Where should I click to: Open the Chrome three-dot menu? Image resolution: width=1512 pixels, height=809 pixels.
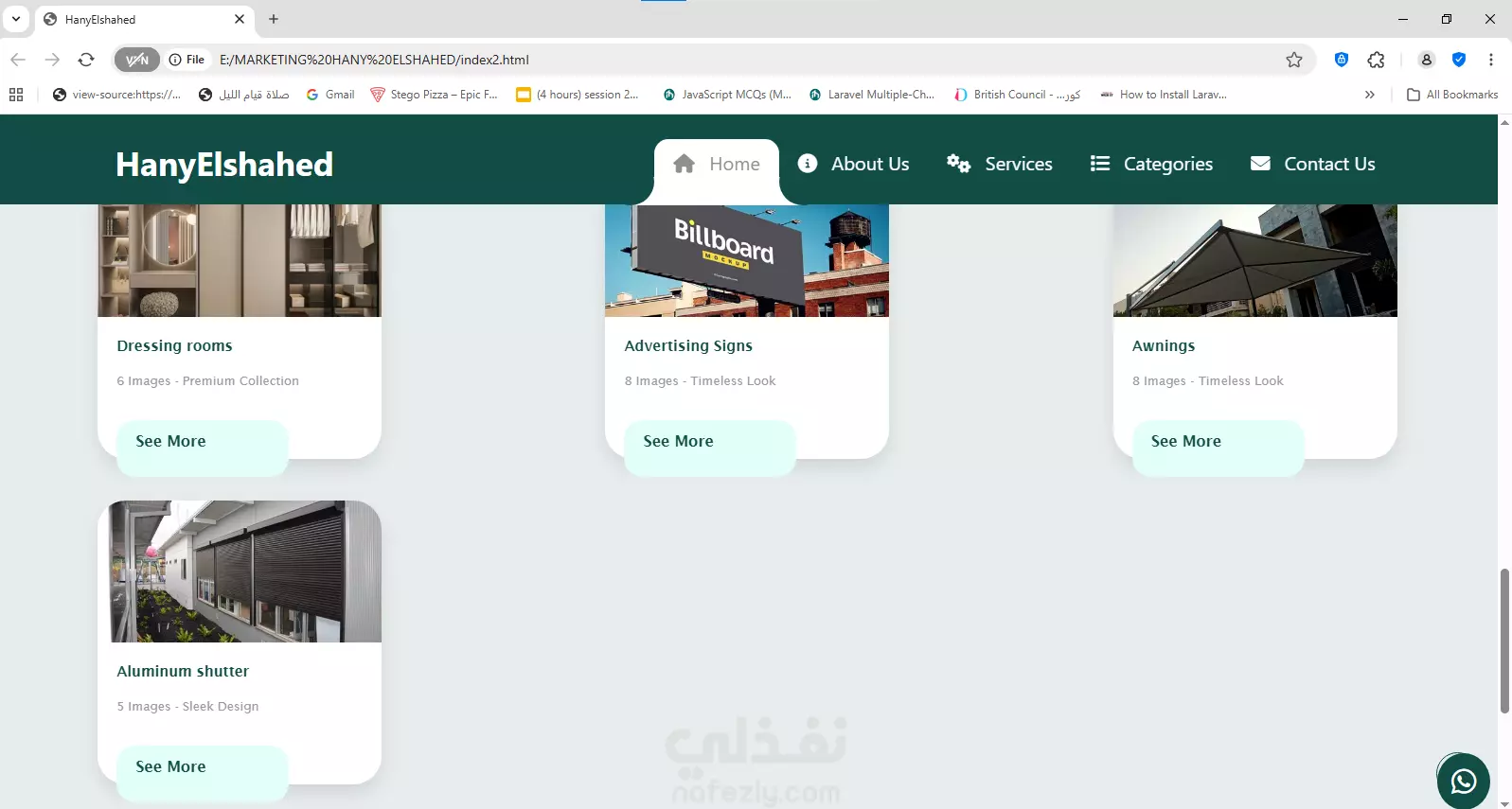pos(1491,60)
